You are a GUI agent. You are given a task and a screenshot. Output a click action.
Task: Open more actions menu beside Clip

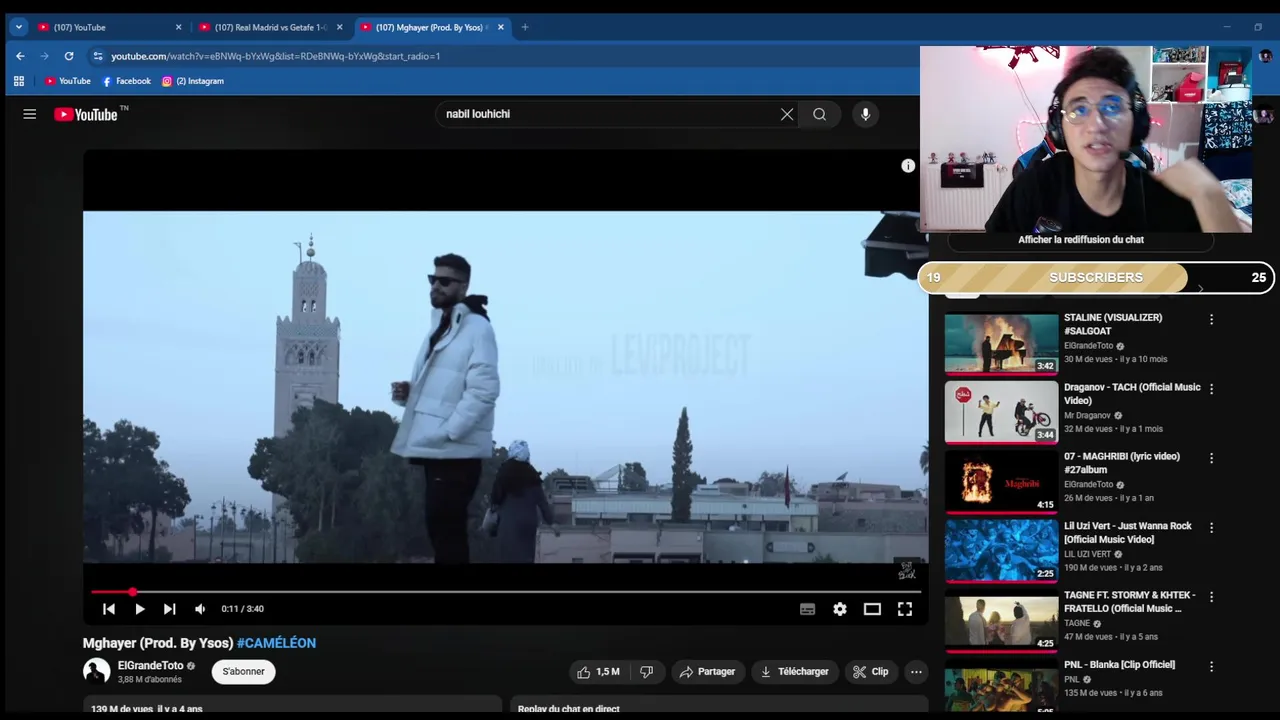click(916, 672)
